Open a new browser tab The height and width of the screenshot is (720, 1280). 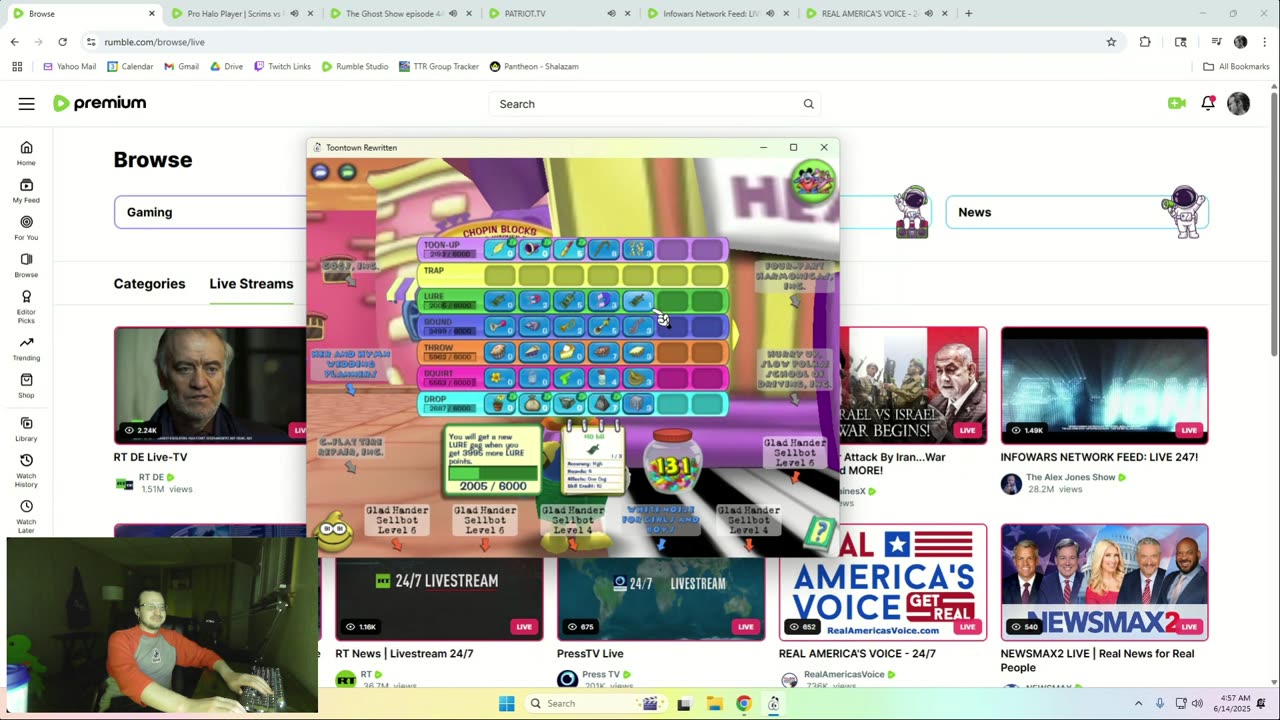(968, 14)
